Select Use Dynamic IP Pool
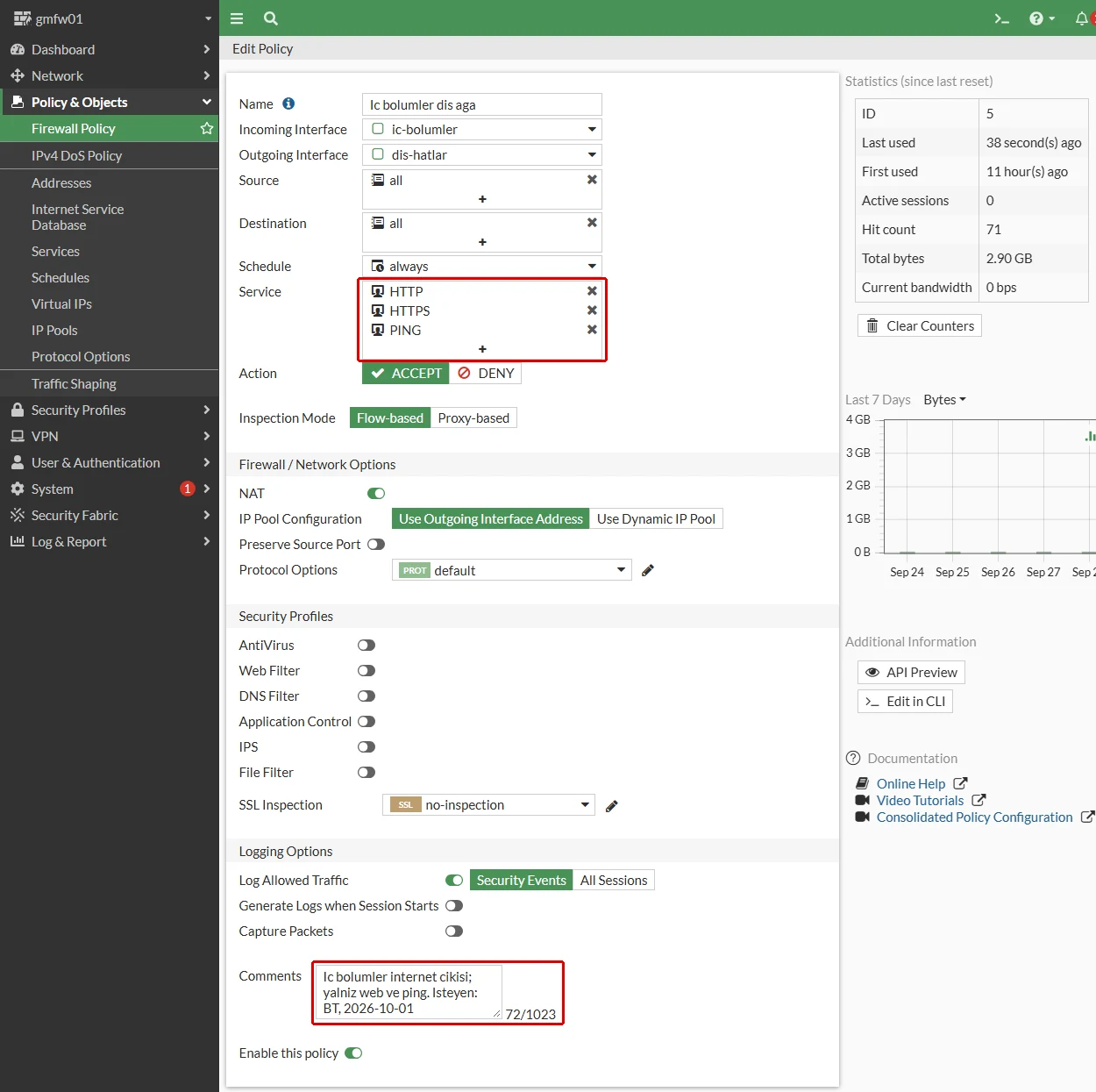The height and width of the screenshot is (1092, 1096). tap(656, 519)
